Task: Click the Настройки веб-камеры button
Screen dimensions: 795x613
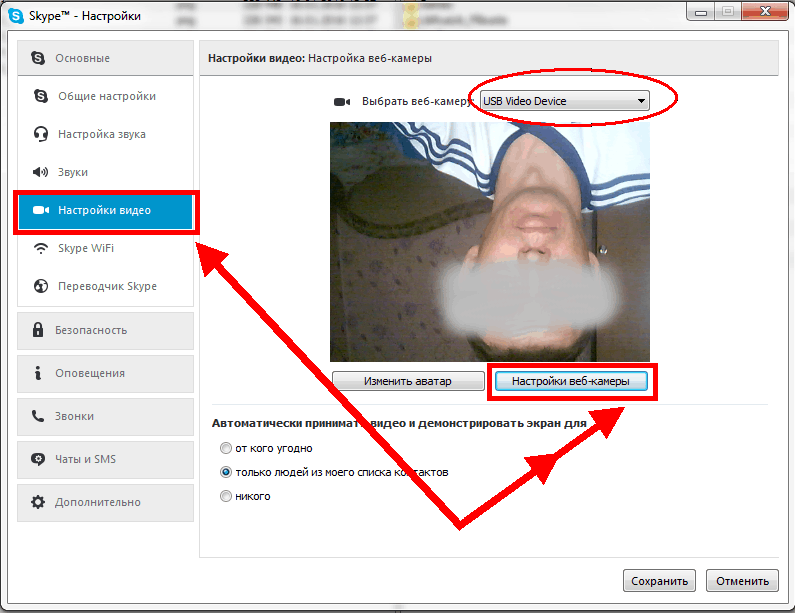Action: [571, 381]
